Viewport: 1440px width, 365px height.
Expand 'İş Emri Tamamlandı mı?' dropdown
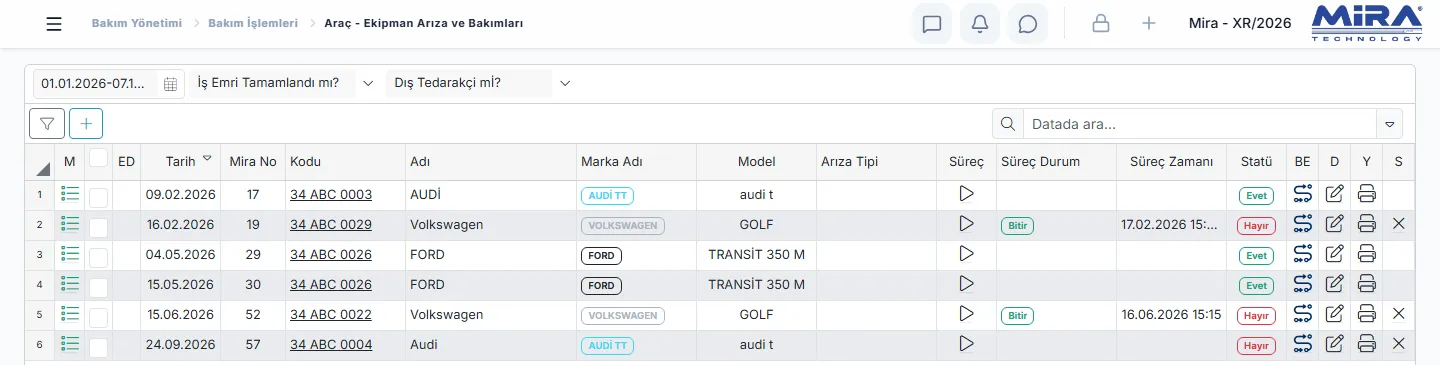coord(367,84)
